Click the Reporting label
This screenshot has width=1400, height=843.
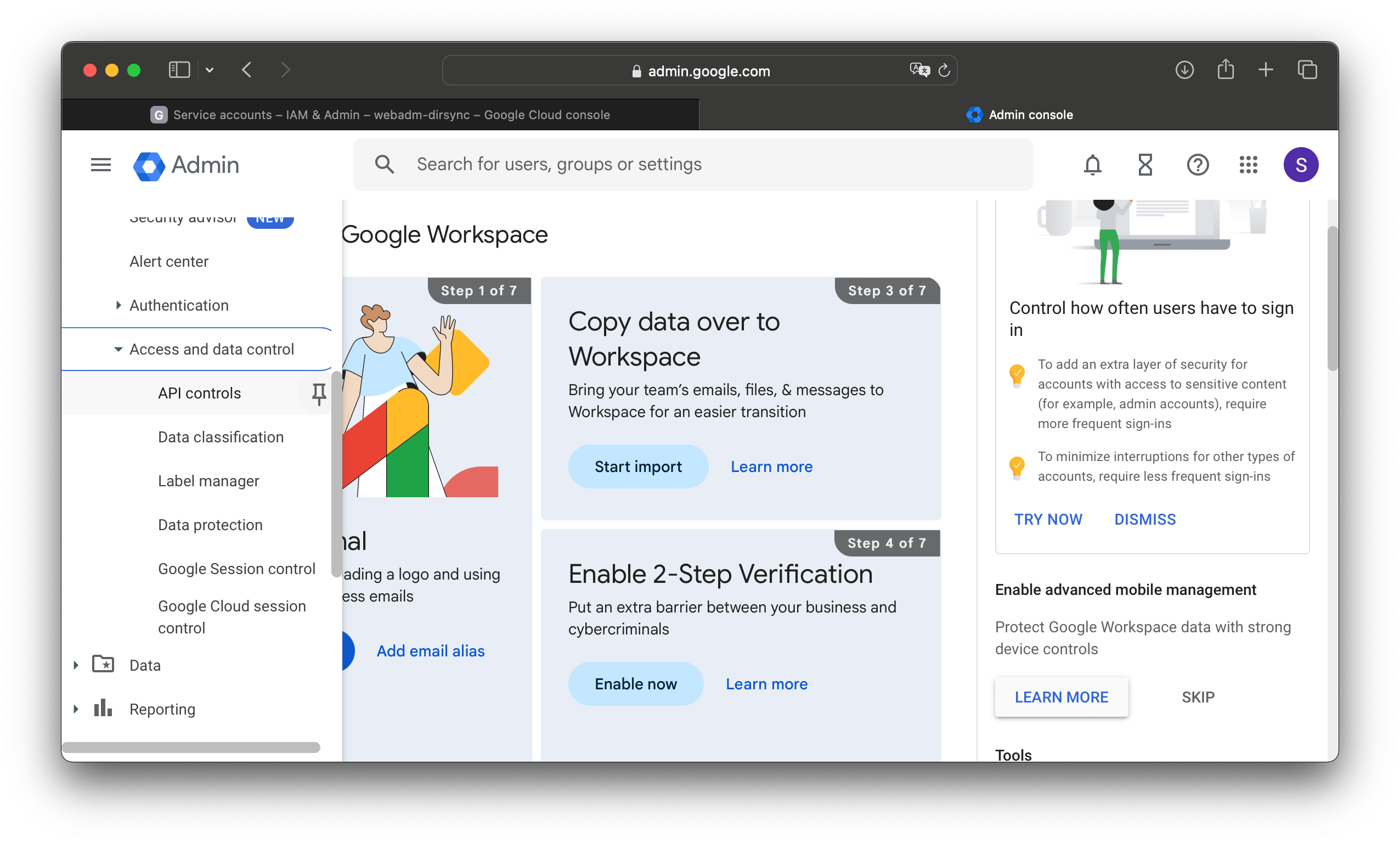[162, 709]
